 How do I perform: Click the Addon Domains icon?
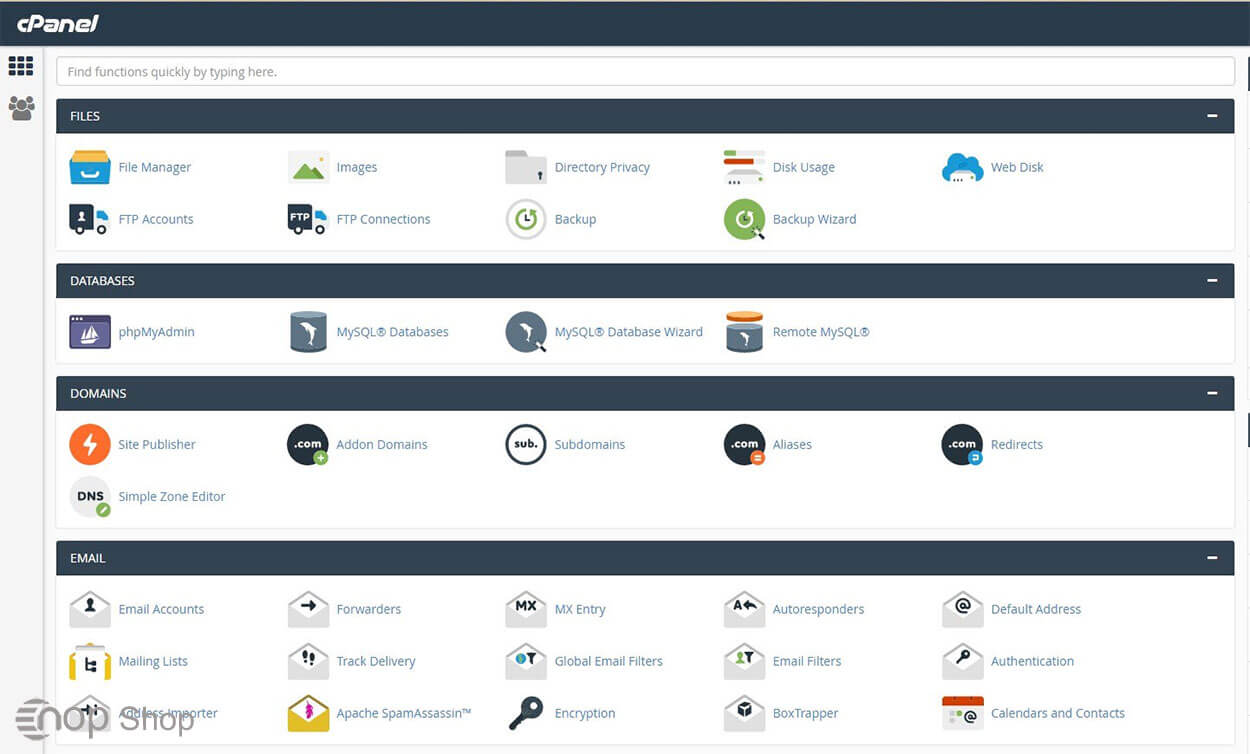tap(308, 444)
